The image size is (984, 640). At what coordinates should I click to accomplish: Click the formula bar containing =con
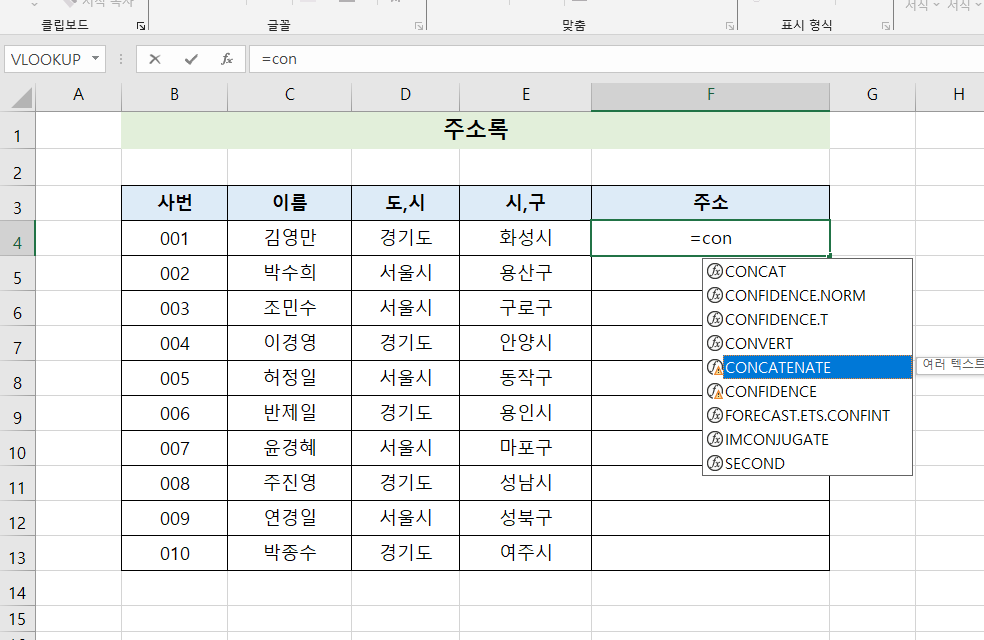point(616,59)
